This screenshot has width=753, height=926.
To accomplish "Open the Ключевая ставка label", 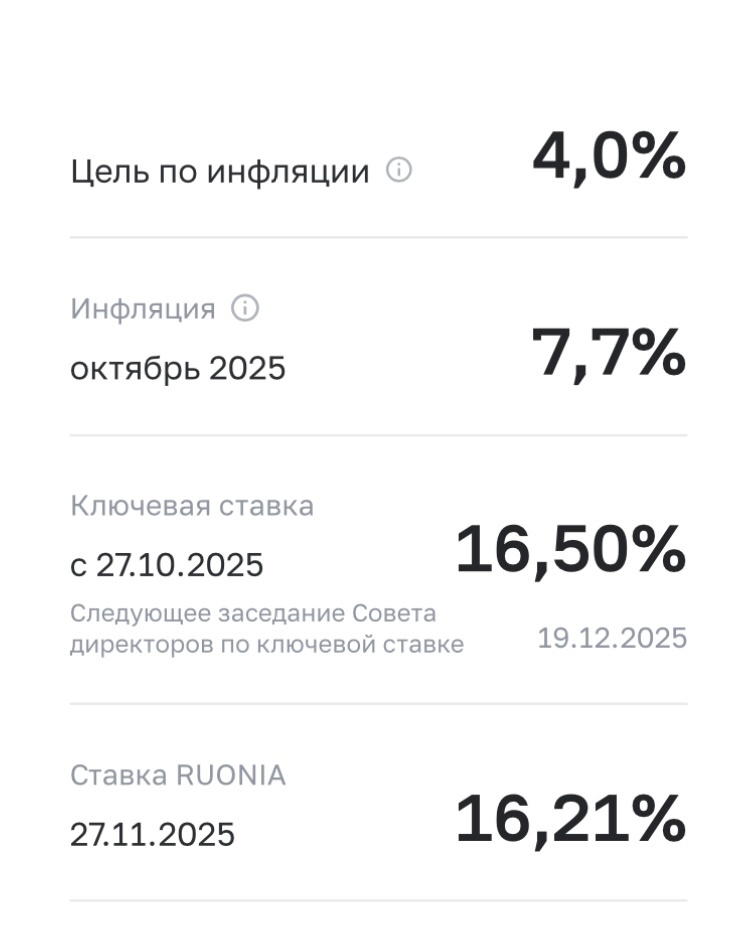I will 191,506.
